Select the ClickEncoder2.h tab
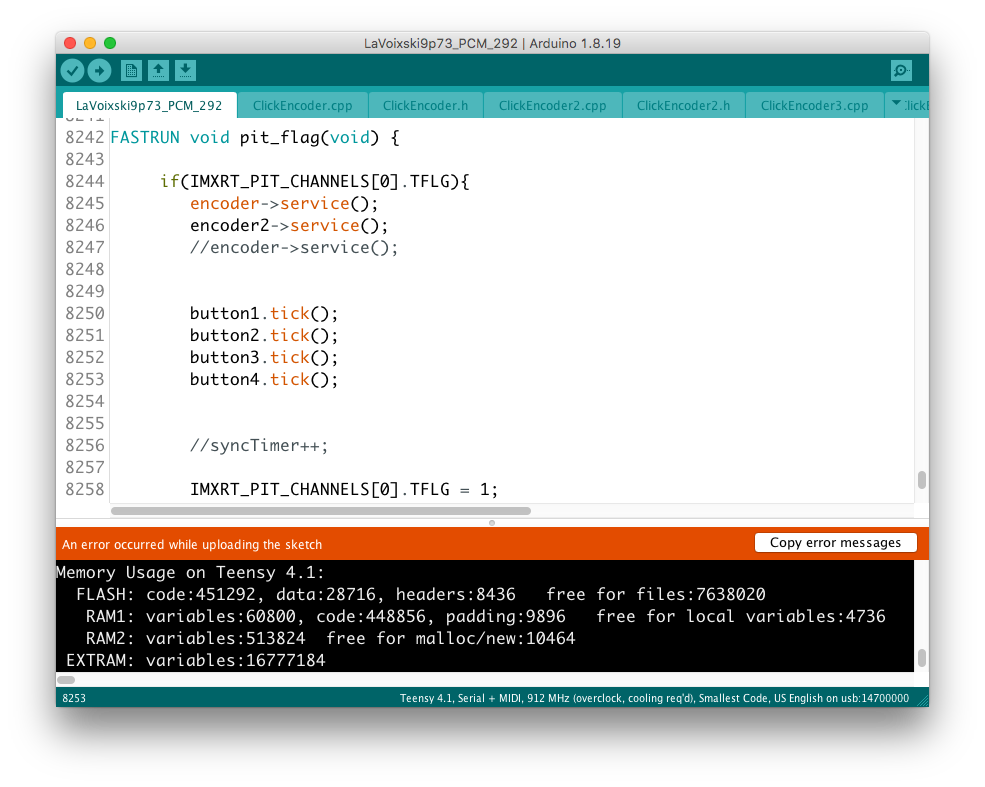The width and height of the screenshot is (985, 787). [683, 105]
